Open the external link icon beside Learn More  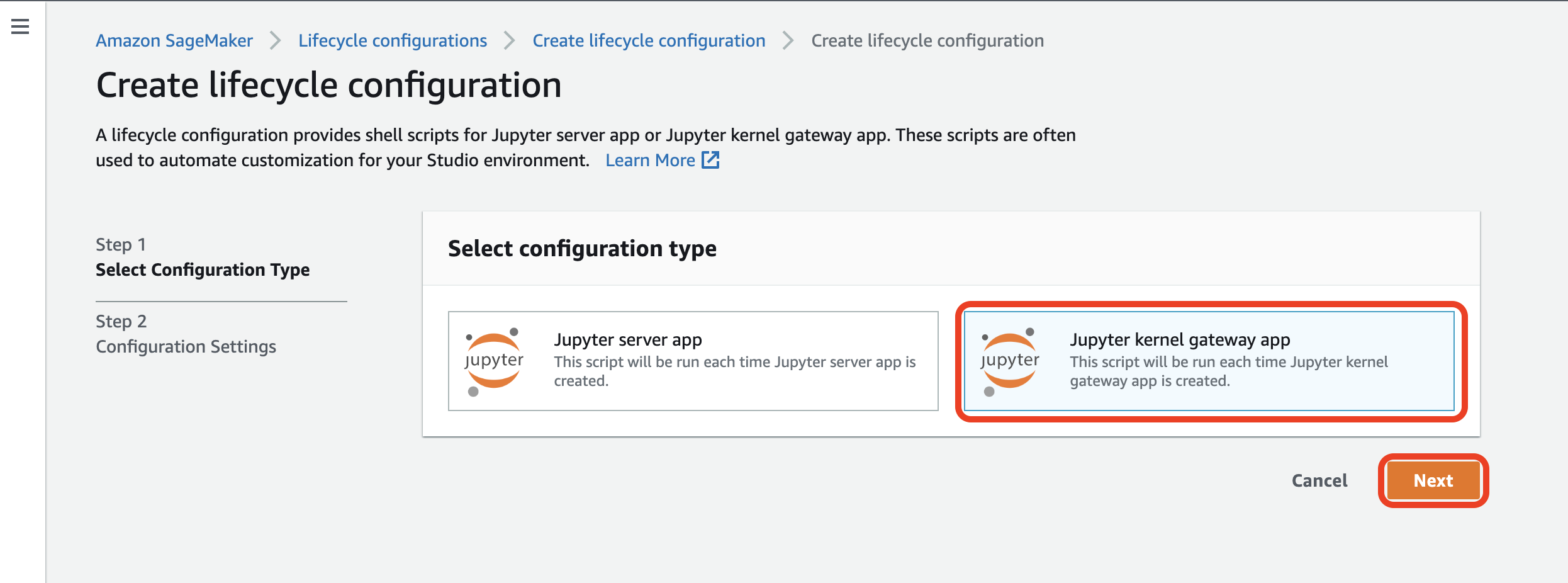[710, 160]
